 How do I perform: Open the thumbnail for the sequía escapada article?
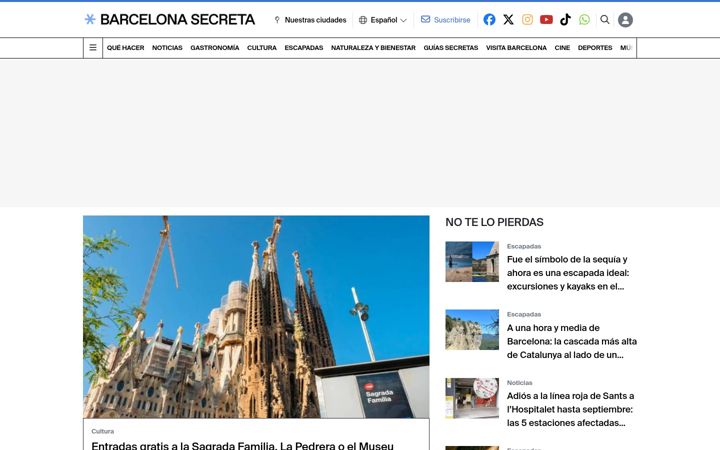472,262
